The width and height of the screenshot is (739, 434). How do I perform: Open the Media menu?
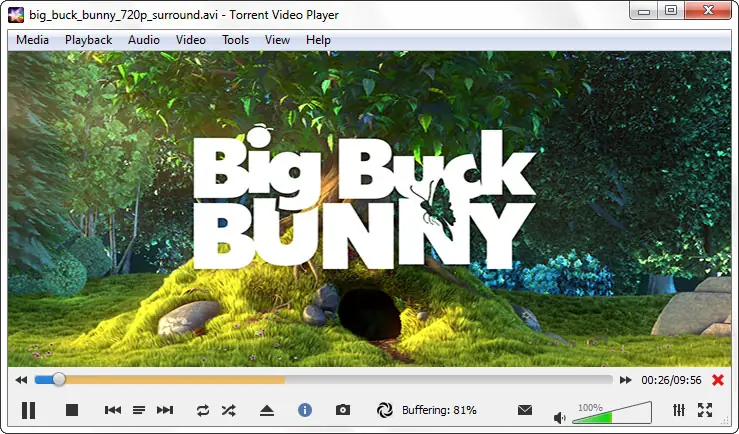pos(32,40)
